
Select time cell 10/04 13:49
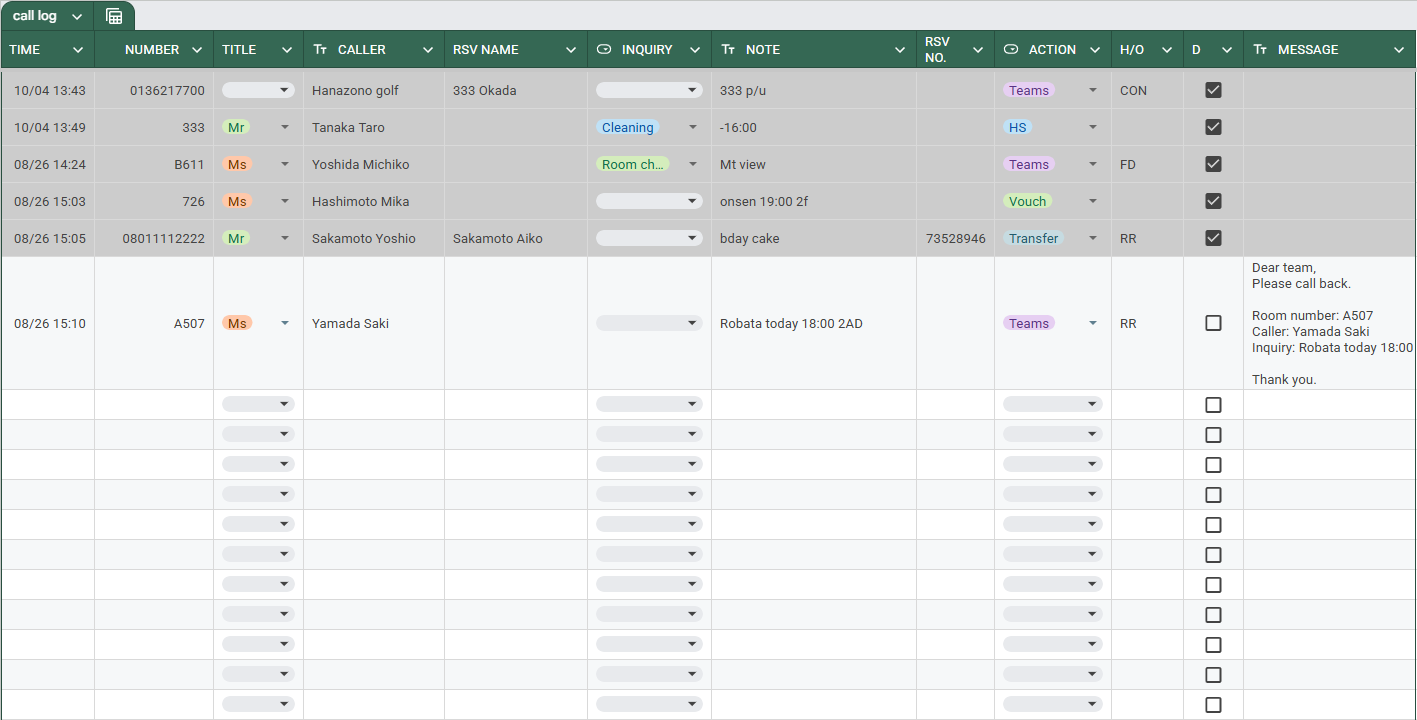[48, 127]
